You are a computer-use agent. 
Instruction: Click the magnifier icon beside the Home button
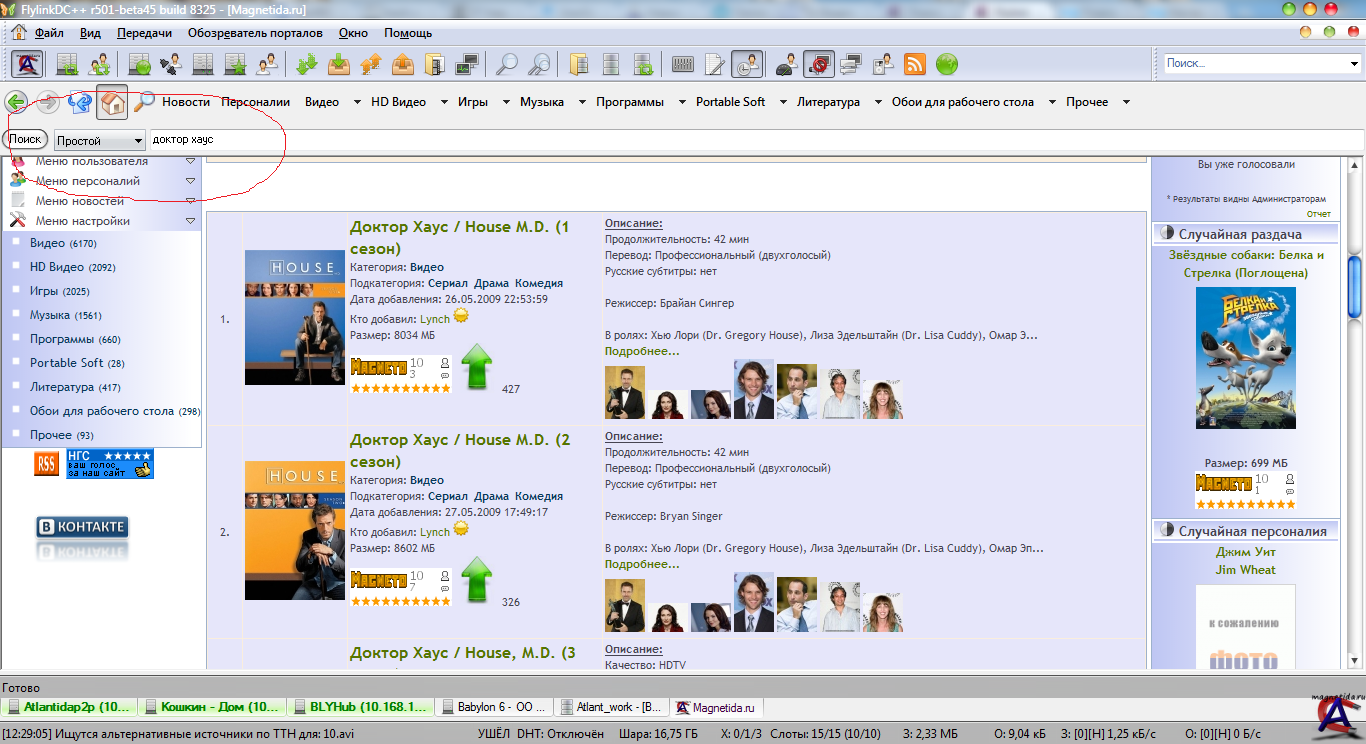coord(145,102)
